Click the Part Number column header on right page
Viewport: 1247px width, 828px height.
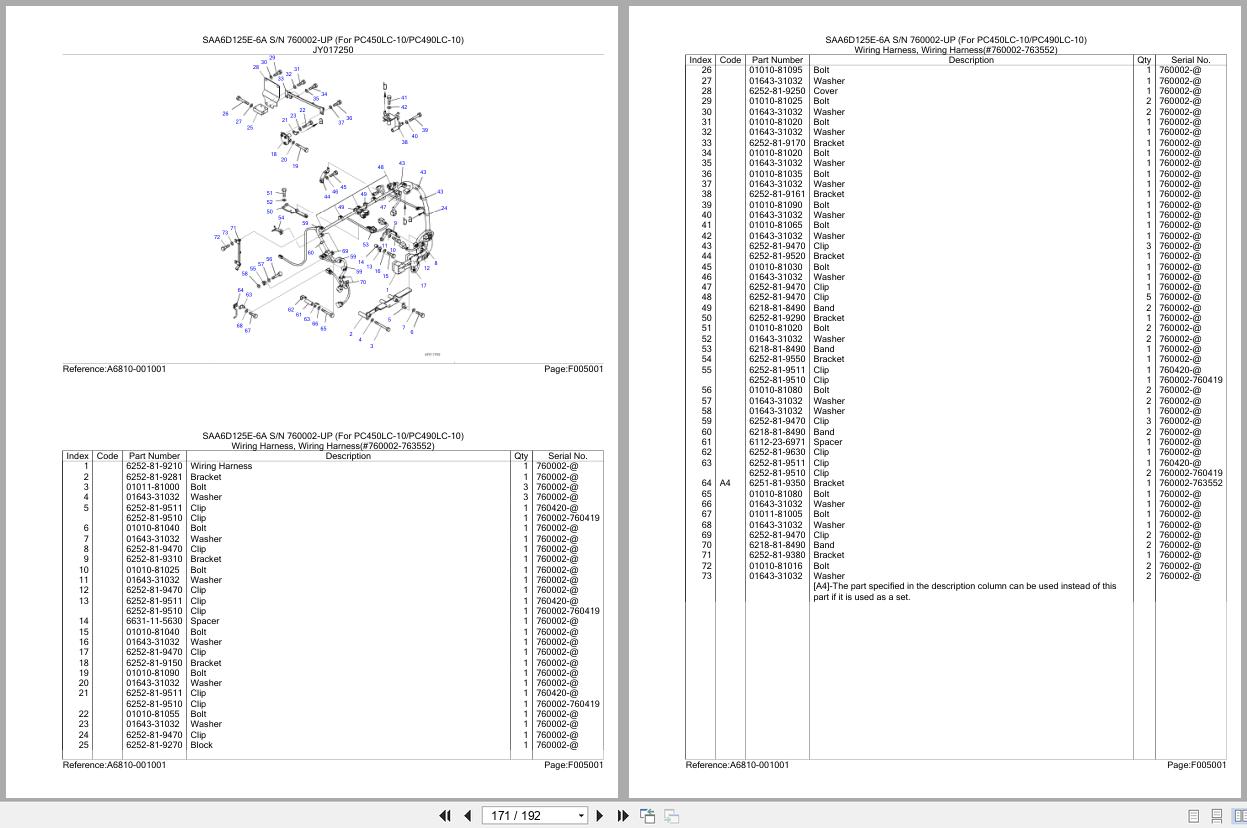click(x=777, y=60)
